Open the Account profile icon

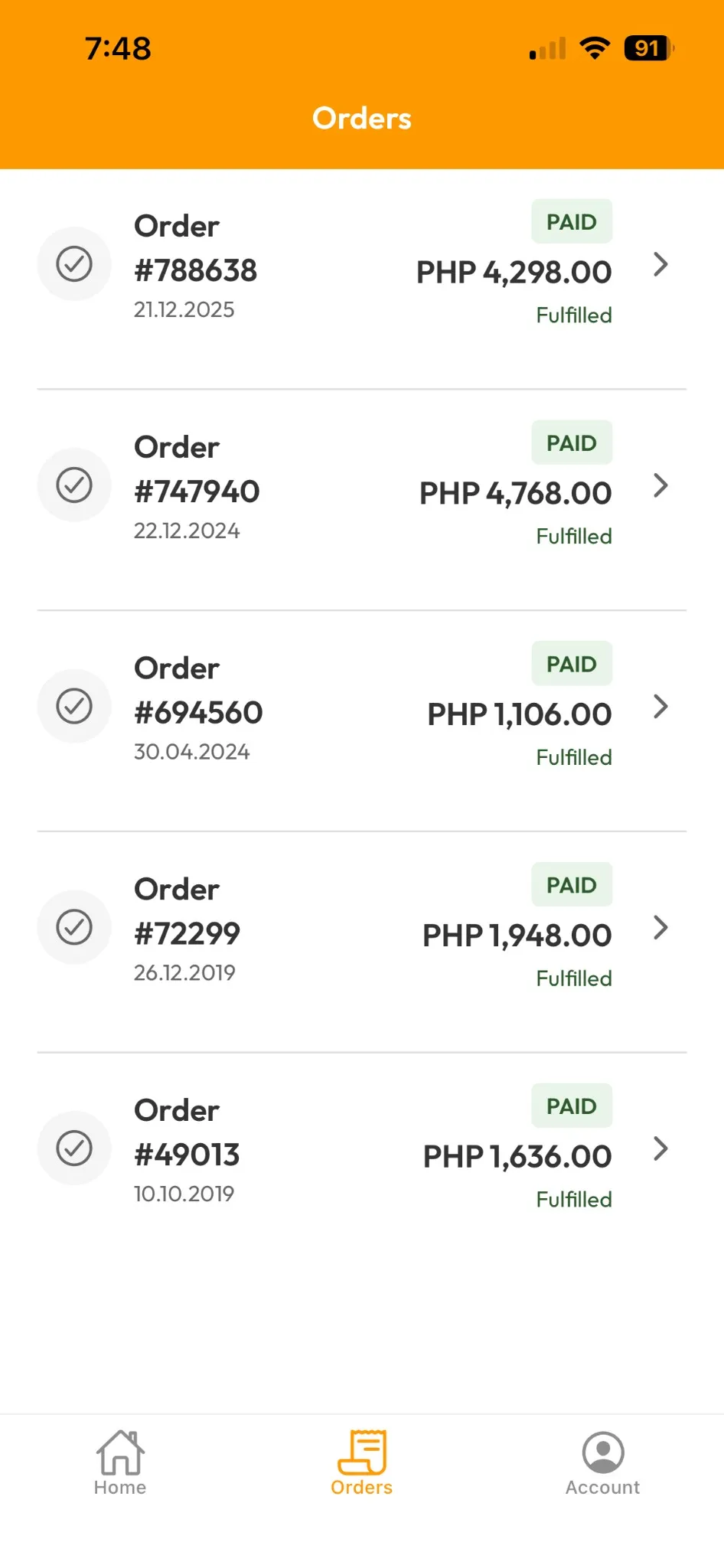pos(603,1452)
